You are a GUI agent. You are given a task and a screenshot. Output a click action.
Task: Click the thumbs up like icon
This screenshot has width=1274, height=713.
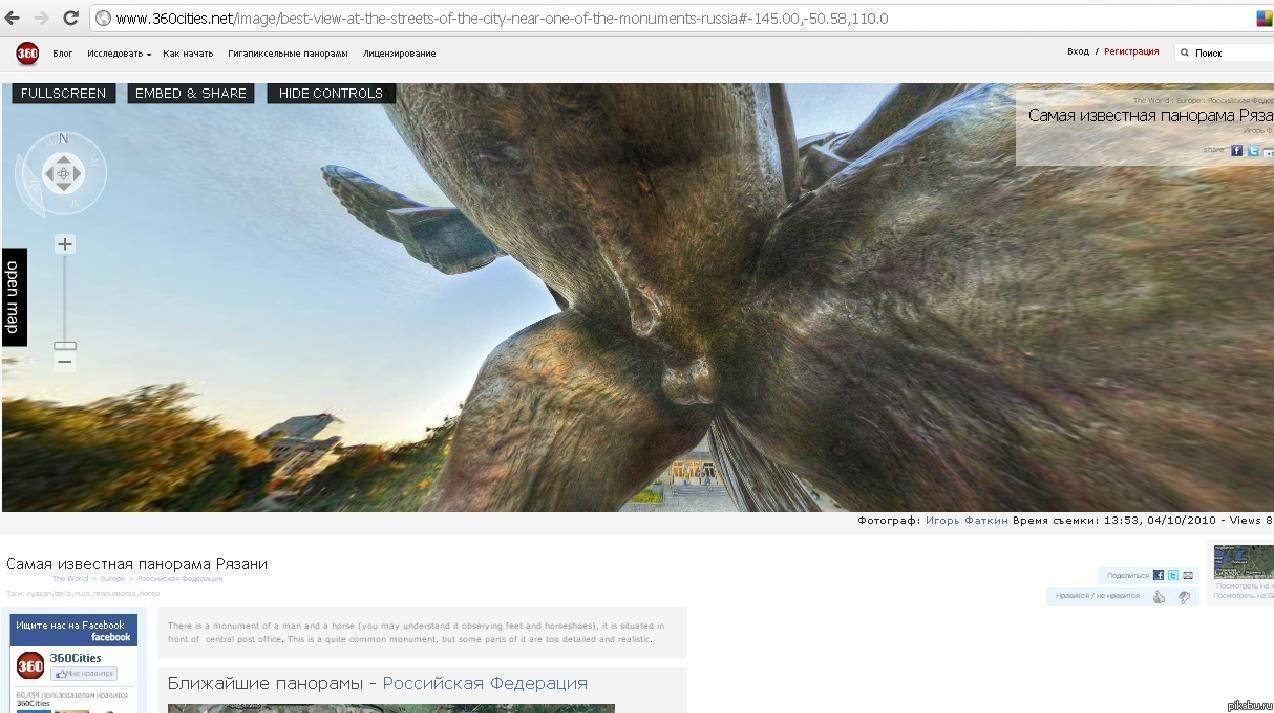1158,597
